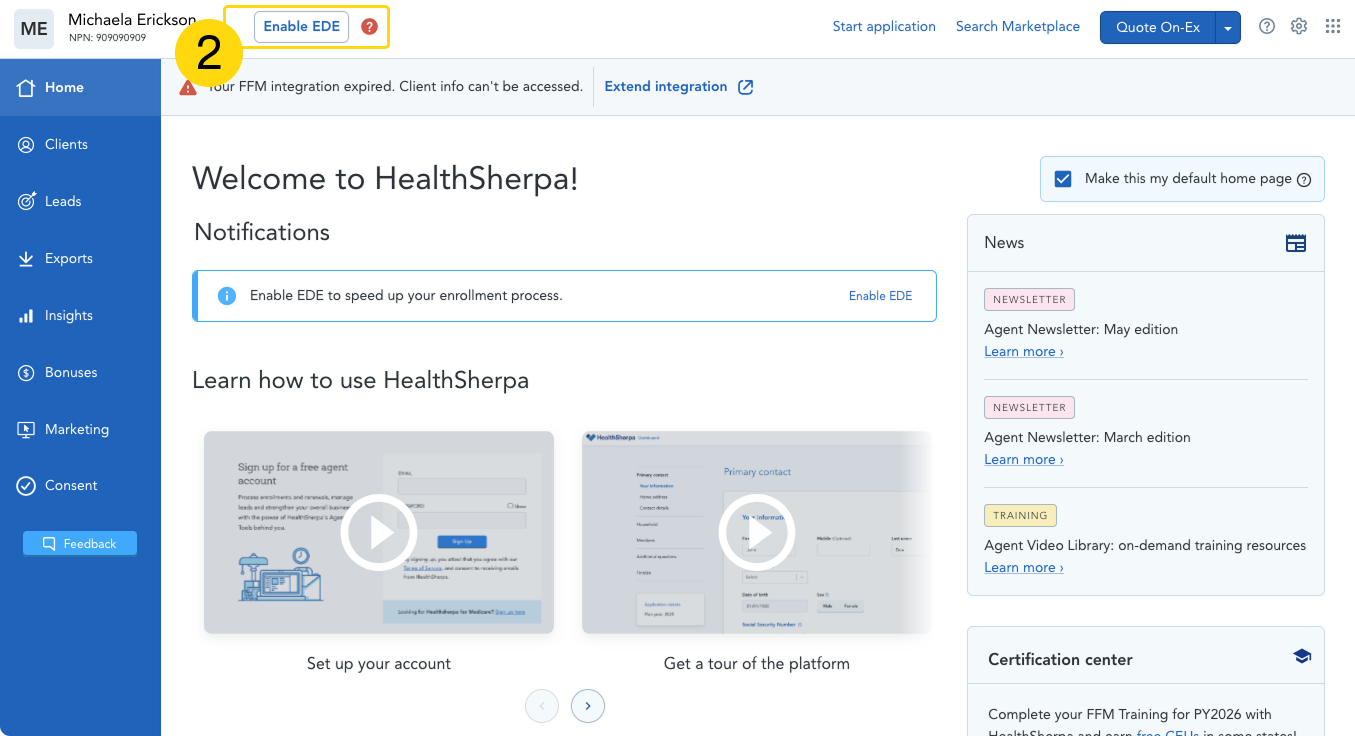Click the external link icon after Extend integration
The height and width of the screenshot is (736, 1355).
(746, 87)
